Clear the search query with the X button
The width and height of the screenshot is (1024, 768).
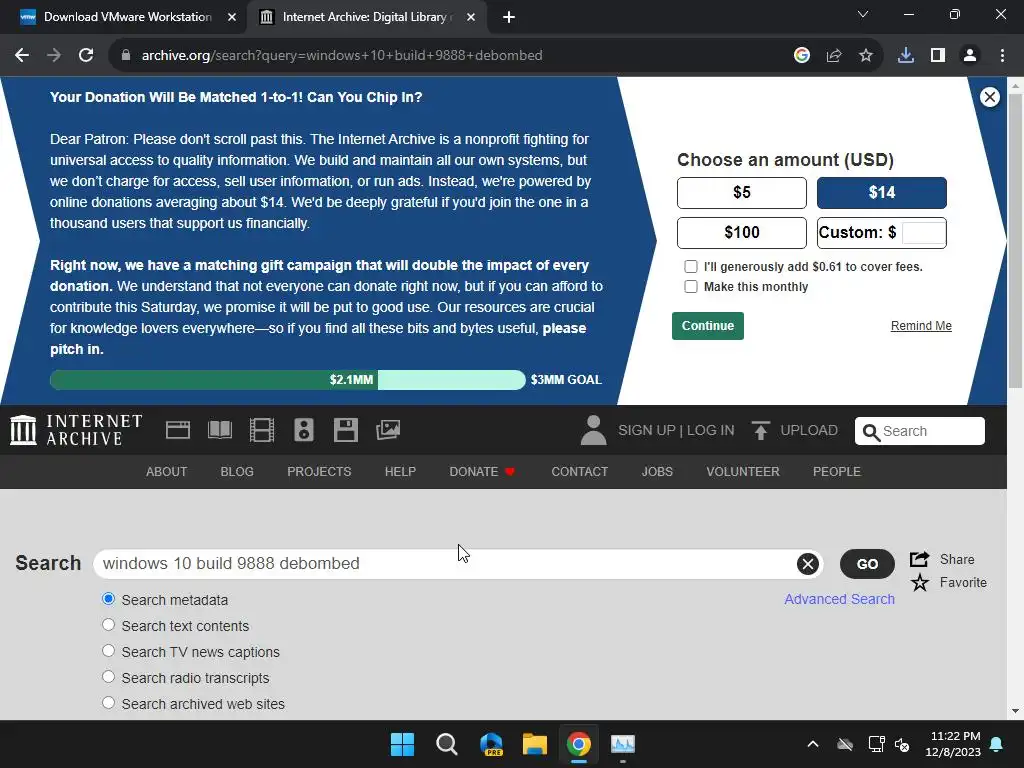click(807, 564)
